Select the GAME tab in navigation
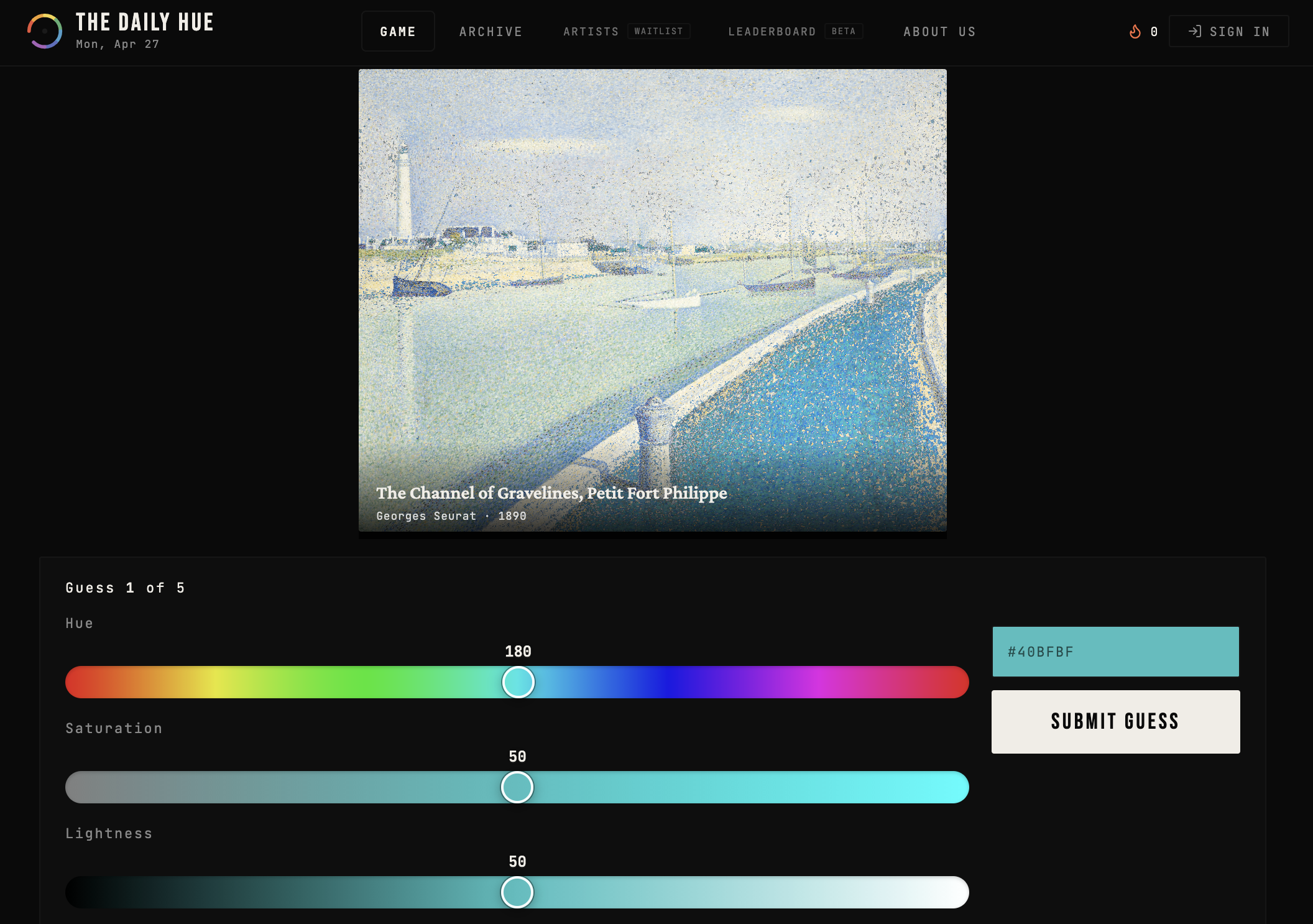 point(398,31)
